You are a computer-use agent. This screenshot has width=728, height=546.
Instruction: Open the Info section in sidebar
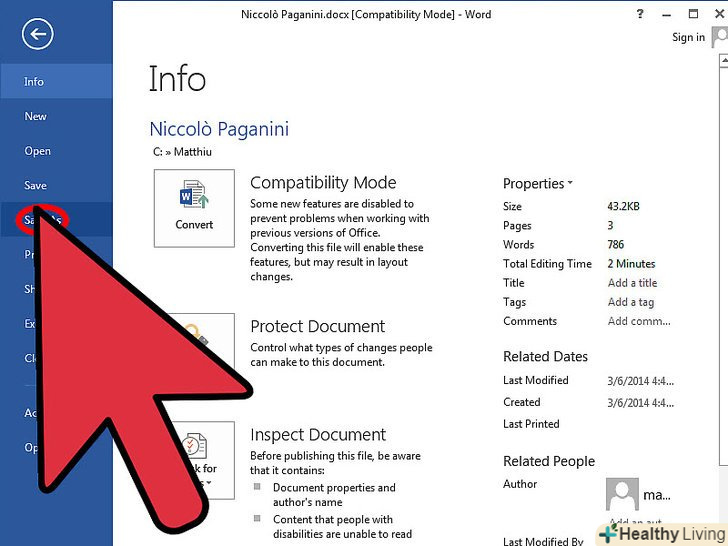coord(56,82)
